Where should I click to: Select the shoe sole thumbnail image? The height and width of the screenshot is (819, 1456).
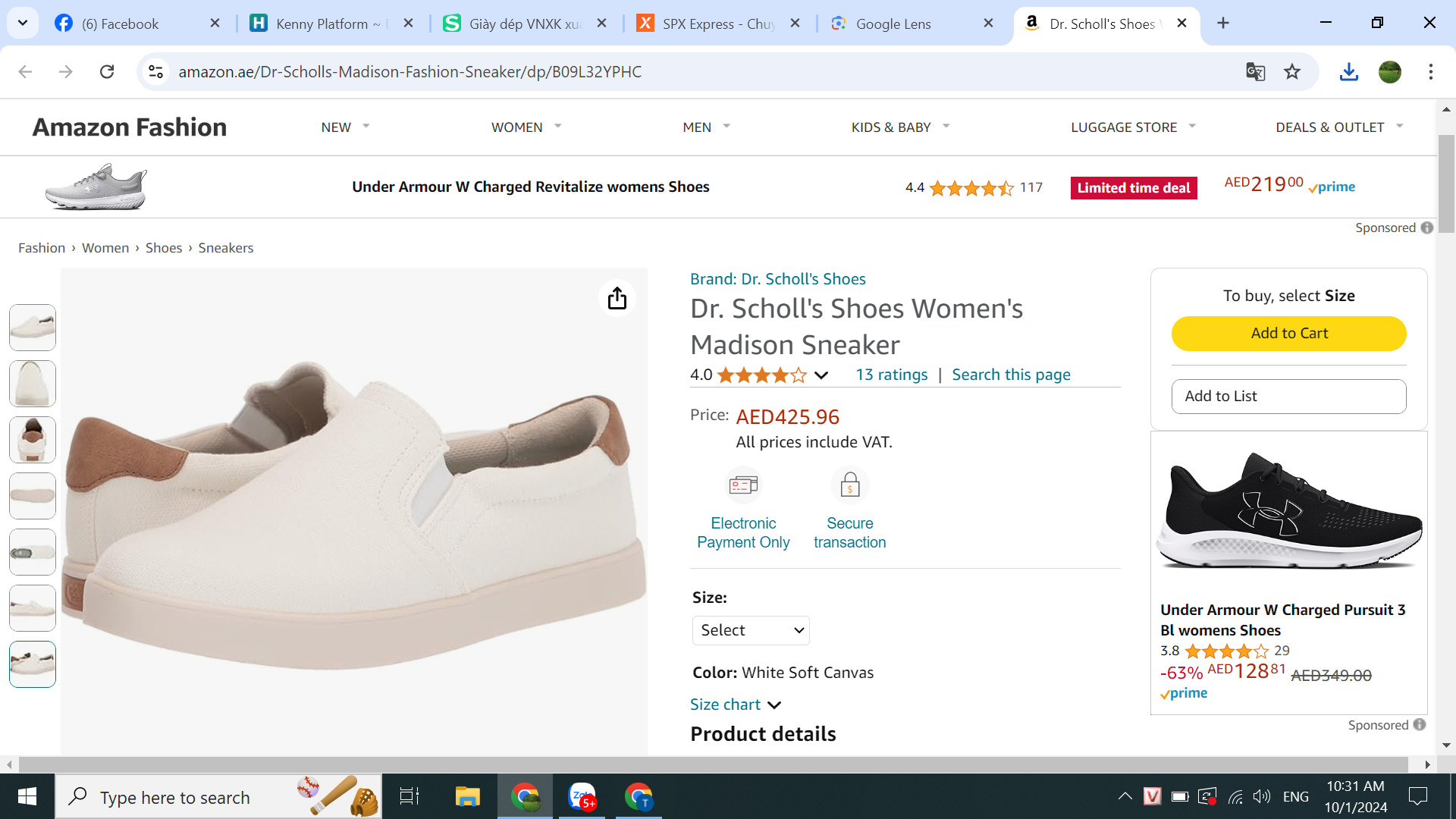(x=33, y=496)
